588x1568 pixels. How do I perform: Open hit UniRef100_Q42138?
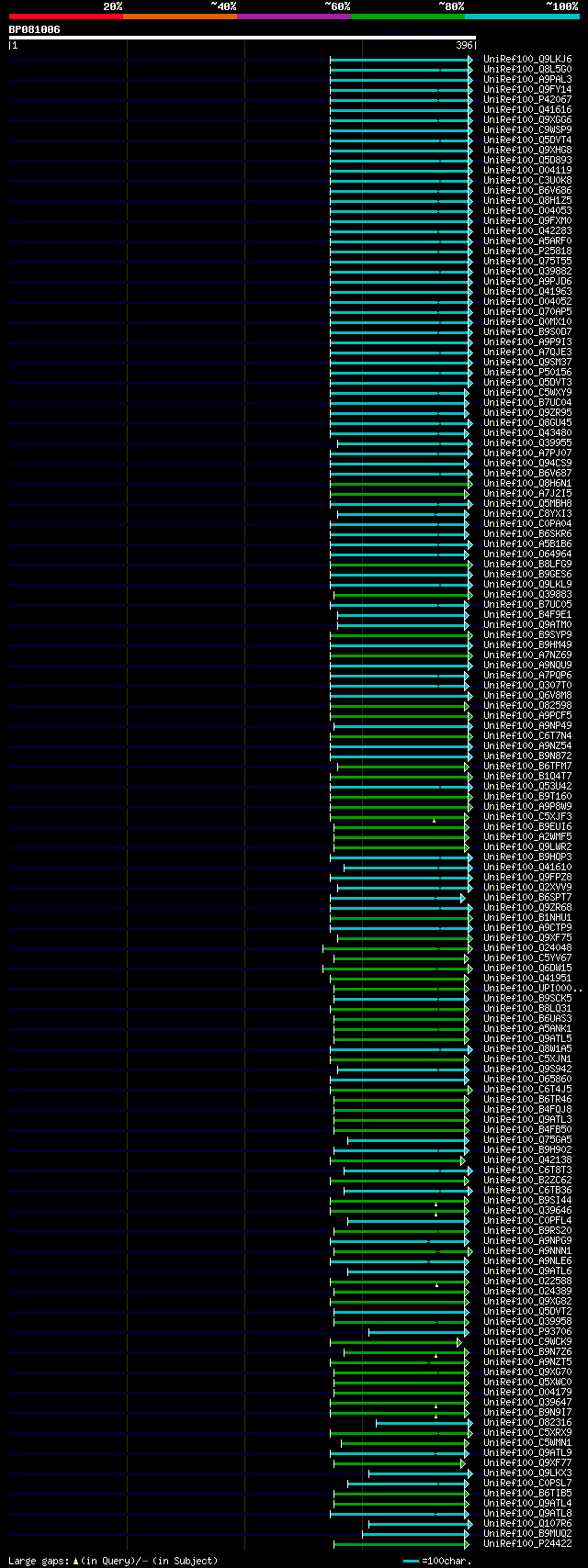coord(527,1159)
